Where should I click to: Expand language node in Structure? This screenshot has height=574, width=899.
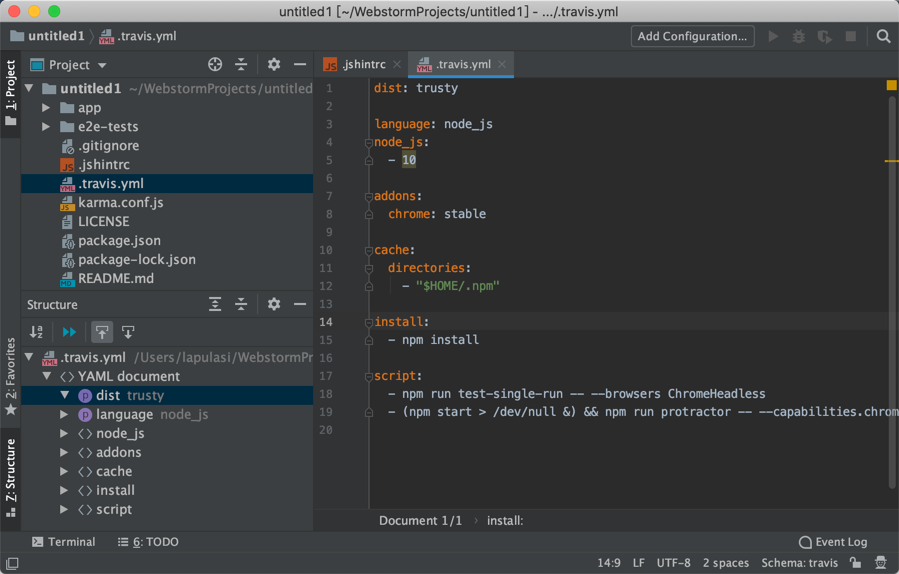[x=64, y=414]
